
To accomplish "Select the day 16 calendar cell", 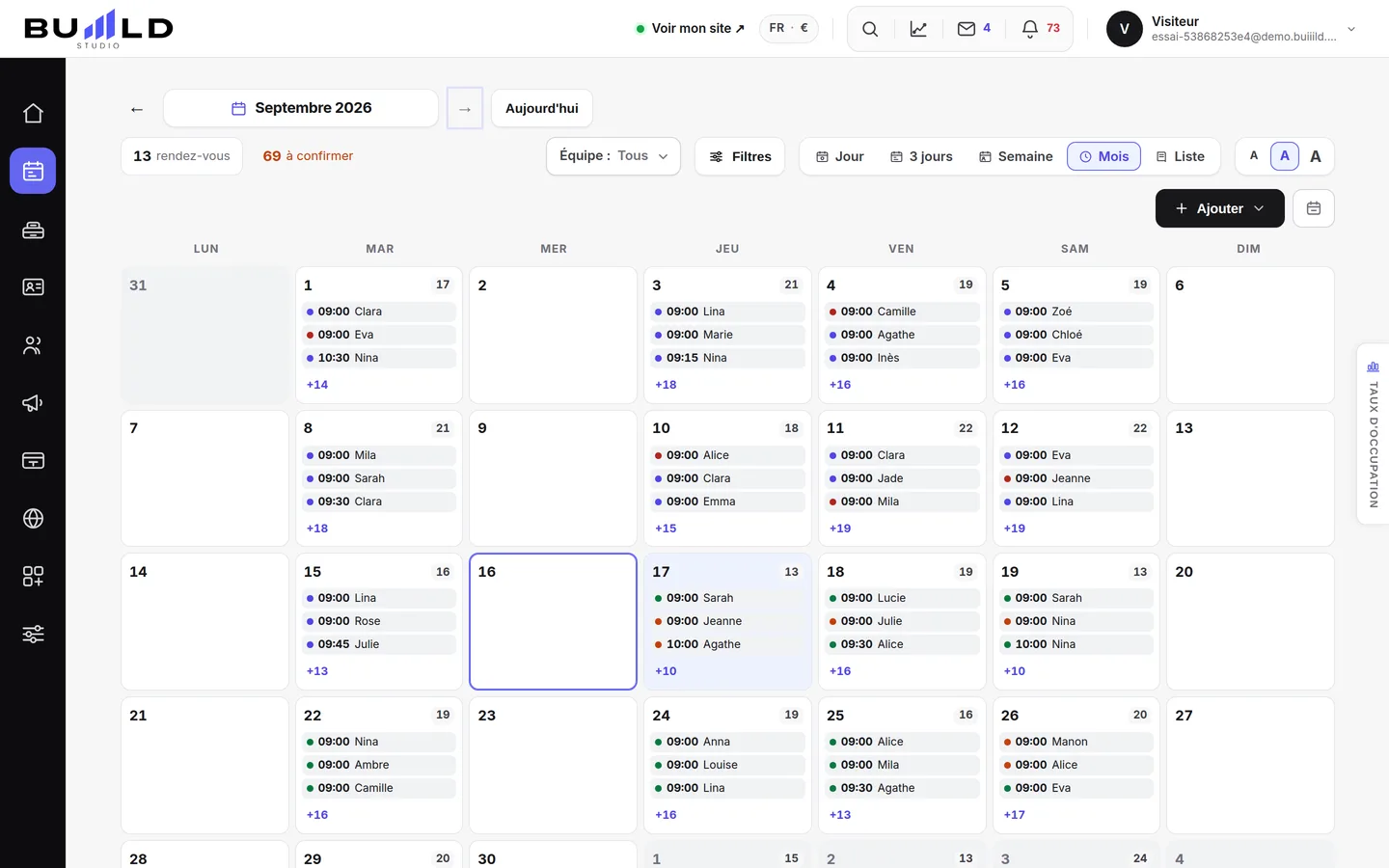I will coord(553,622).
